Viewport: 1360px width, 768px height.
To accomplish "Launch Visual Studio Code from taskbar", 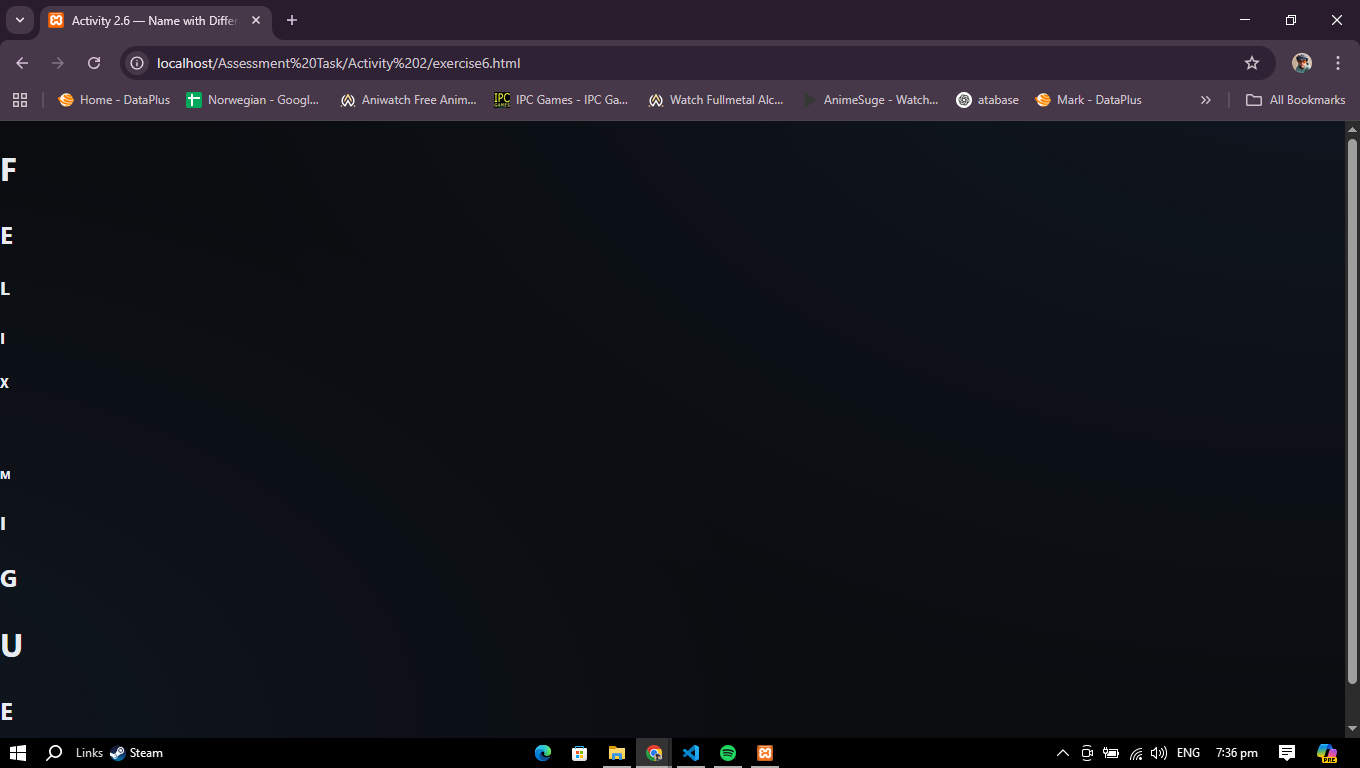I will (x=691, y=753).
